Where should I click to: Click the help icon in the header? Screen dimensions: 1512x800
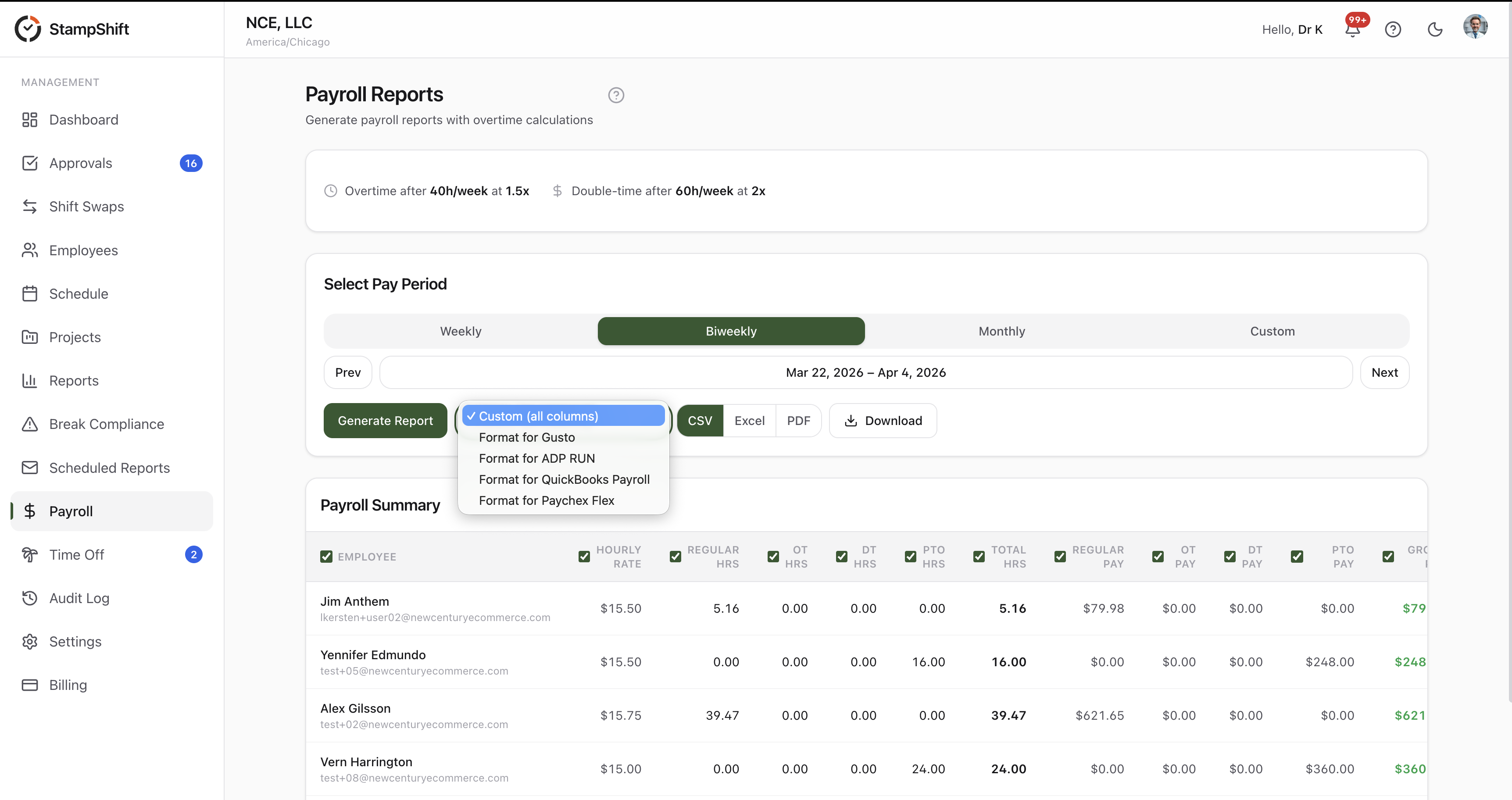click(1393, 29)
